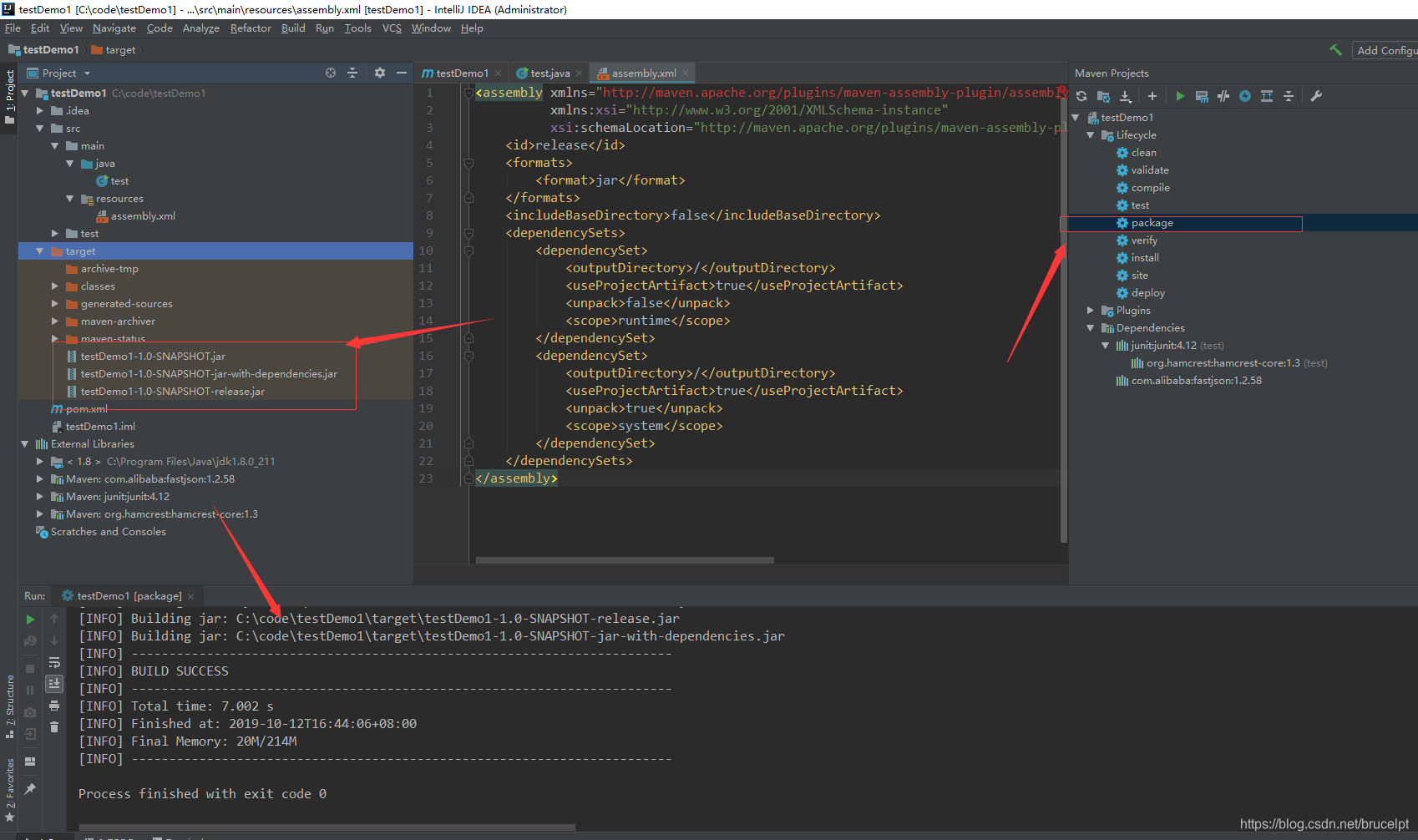Open the Build menu
This screenshot has height=840, width=1418.
[x=293, y=28]
